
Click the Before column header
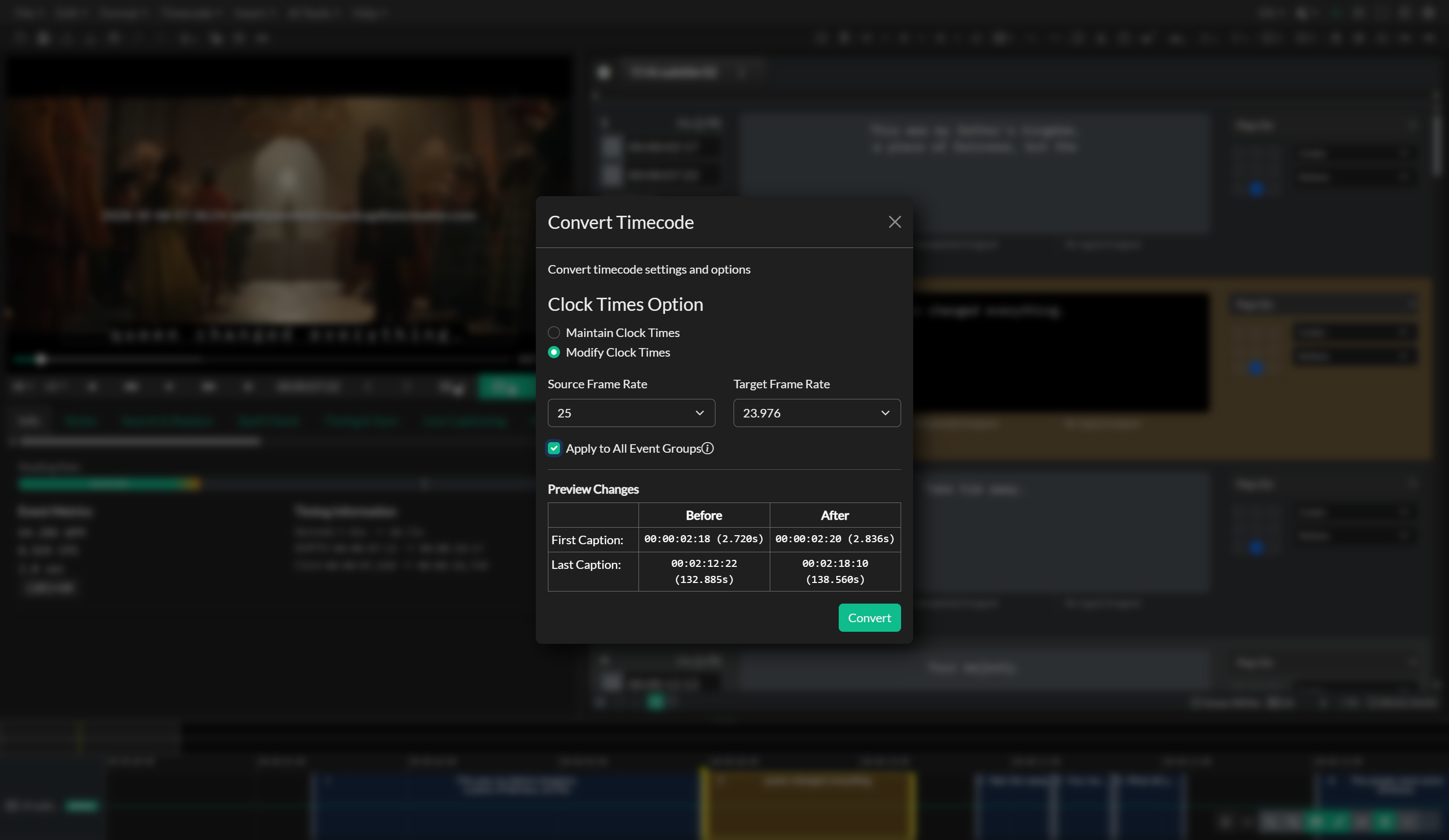pyautogui.click(x=704, y=515)
